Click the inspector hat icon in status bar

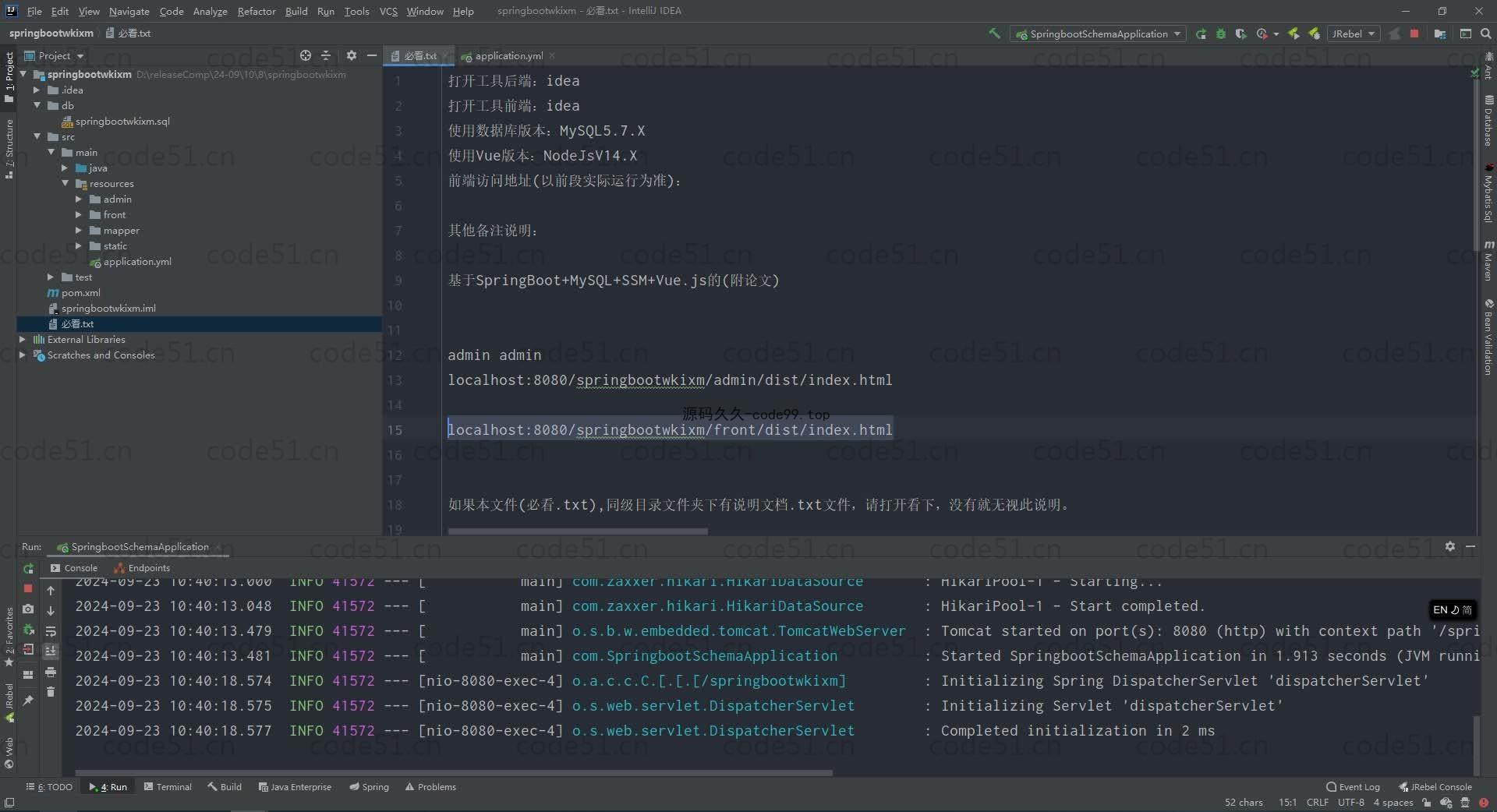[1464, 802]
